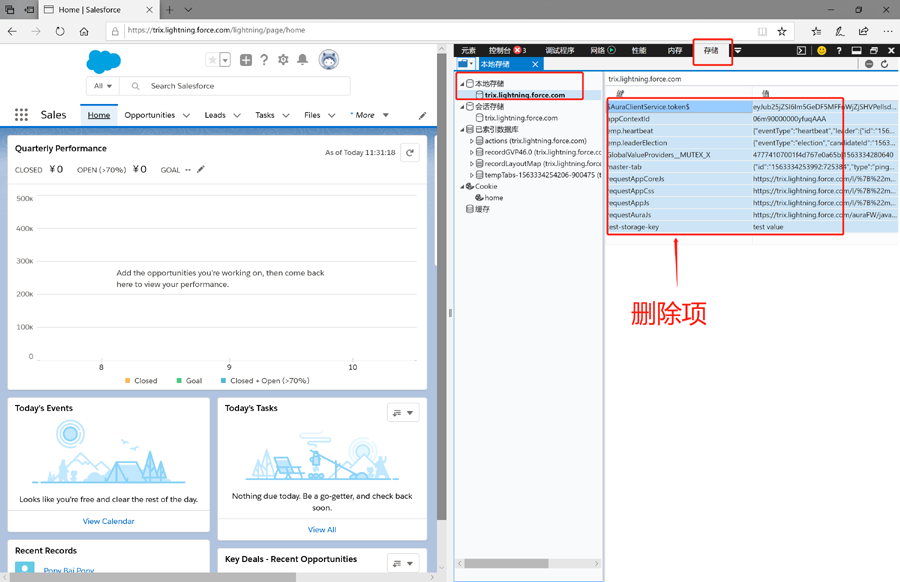Viewport: 900px width, 582px height.
Task: Share this page from the browser toolbar
Action: tap(864, 32)
